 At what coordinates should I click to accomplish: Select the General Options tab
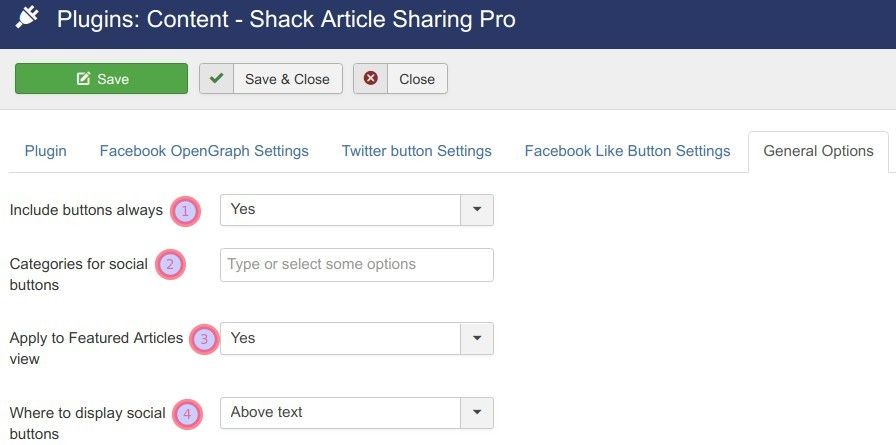point(818,151)
